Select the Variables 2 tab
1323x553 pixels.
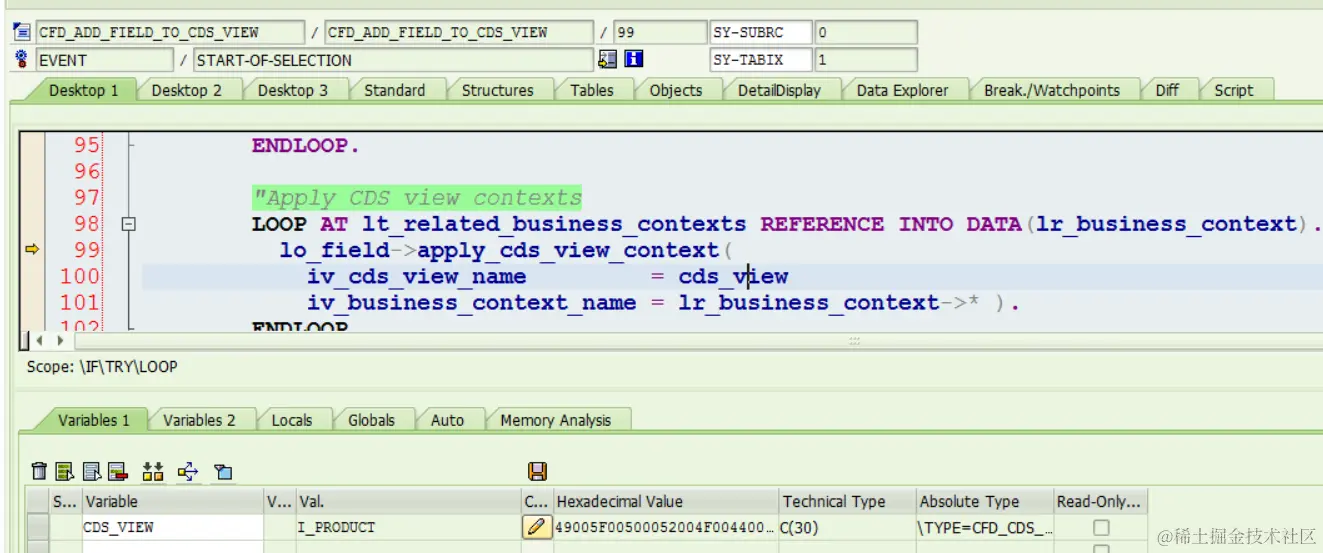pyautogui.click(x=199, y=420)
